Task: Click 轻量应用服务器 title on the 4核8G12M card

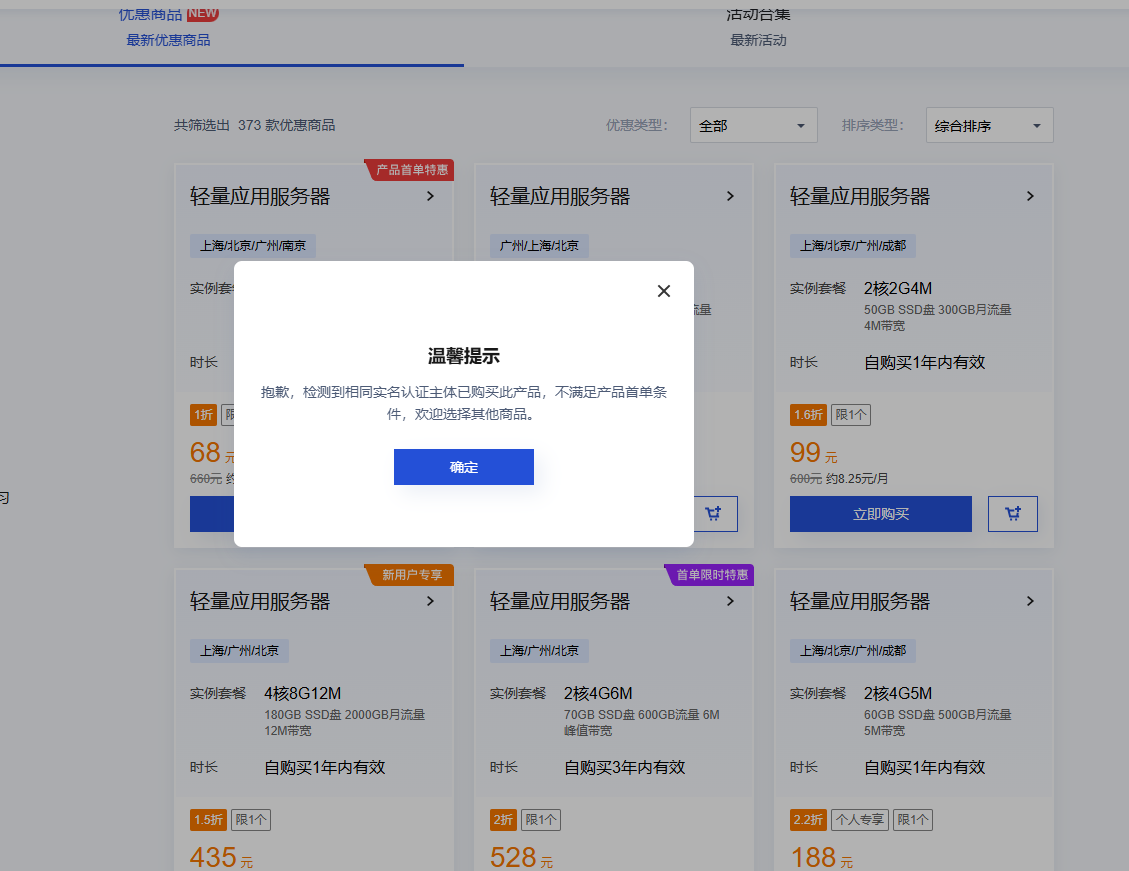Action: 260,601
